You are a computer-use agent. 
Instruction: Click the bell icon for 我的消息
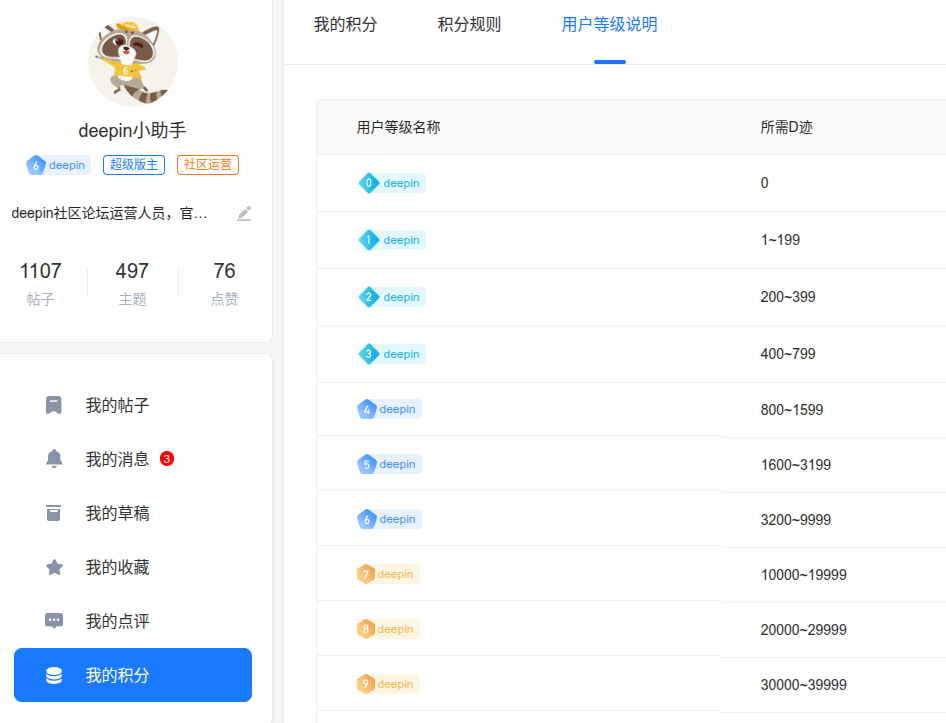click(x=54, y=459)
